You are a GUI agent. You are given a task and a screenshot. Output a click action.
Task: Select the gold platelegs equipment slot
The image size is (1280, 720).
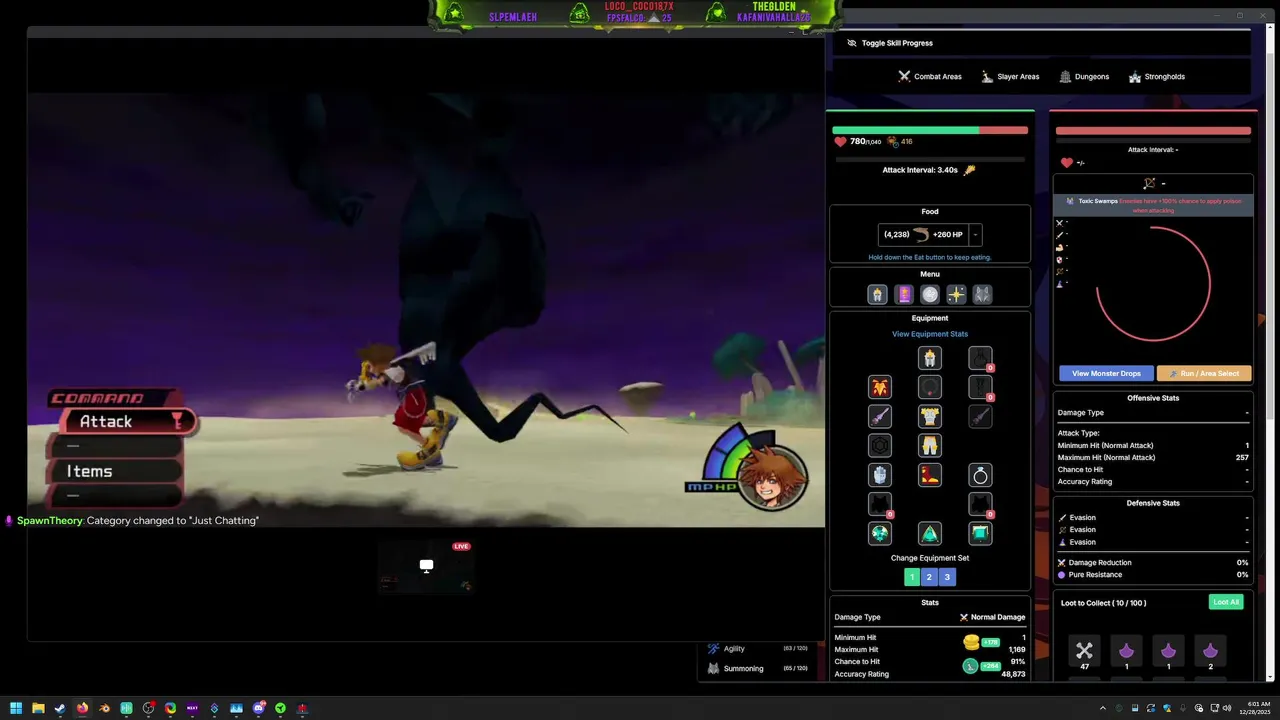(x=930, y=446)
